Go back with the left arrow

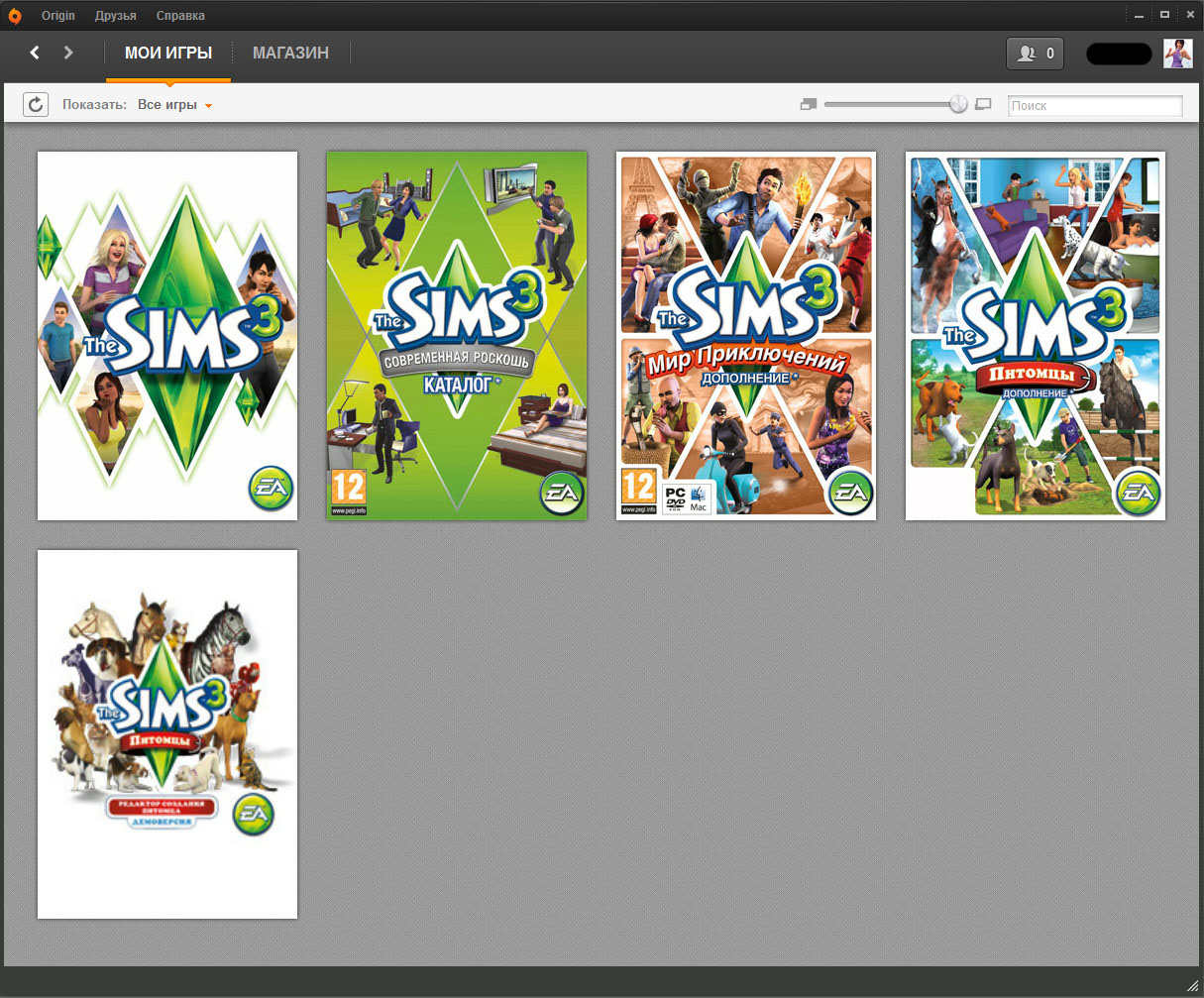click(35, 53)
